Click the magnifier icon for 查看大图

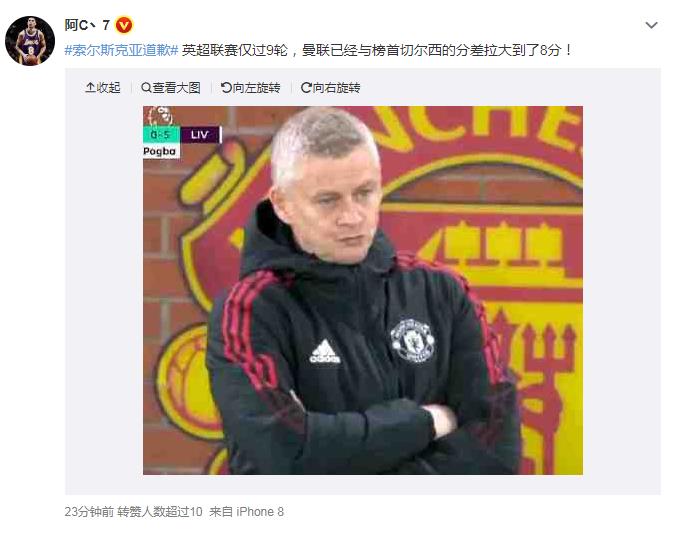click(146, 88)
